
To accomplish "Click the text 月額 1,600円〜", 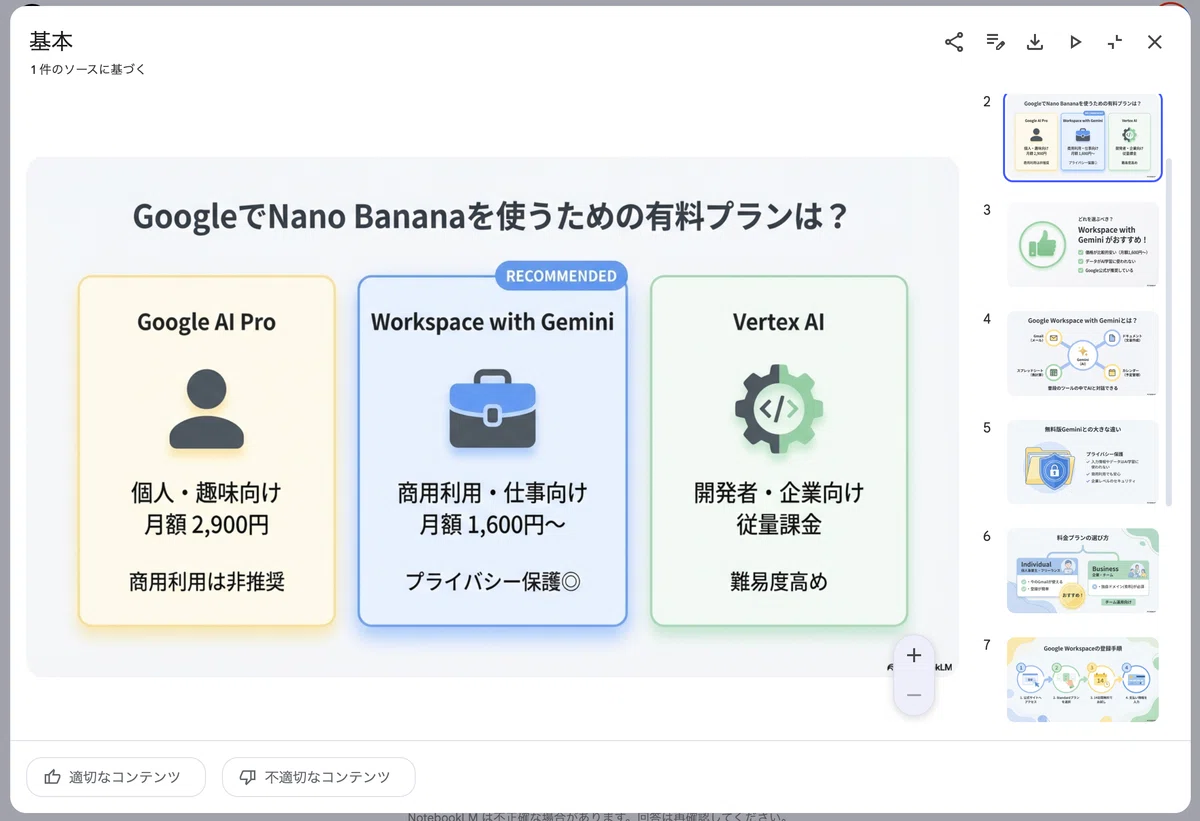I will [493, 525].
